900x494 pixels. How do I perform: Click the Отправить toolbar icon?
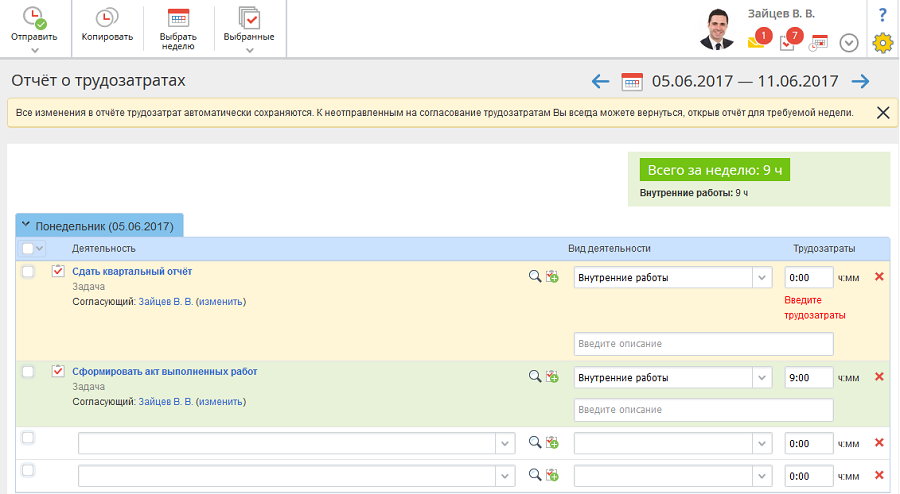tap(34, 18)
